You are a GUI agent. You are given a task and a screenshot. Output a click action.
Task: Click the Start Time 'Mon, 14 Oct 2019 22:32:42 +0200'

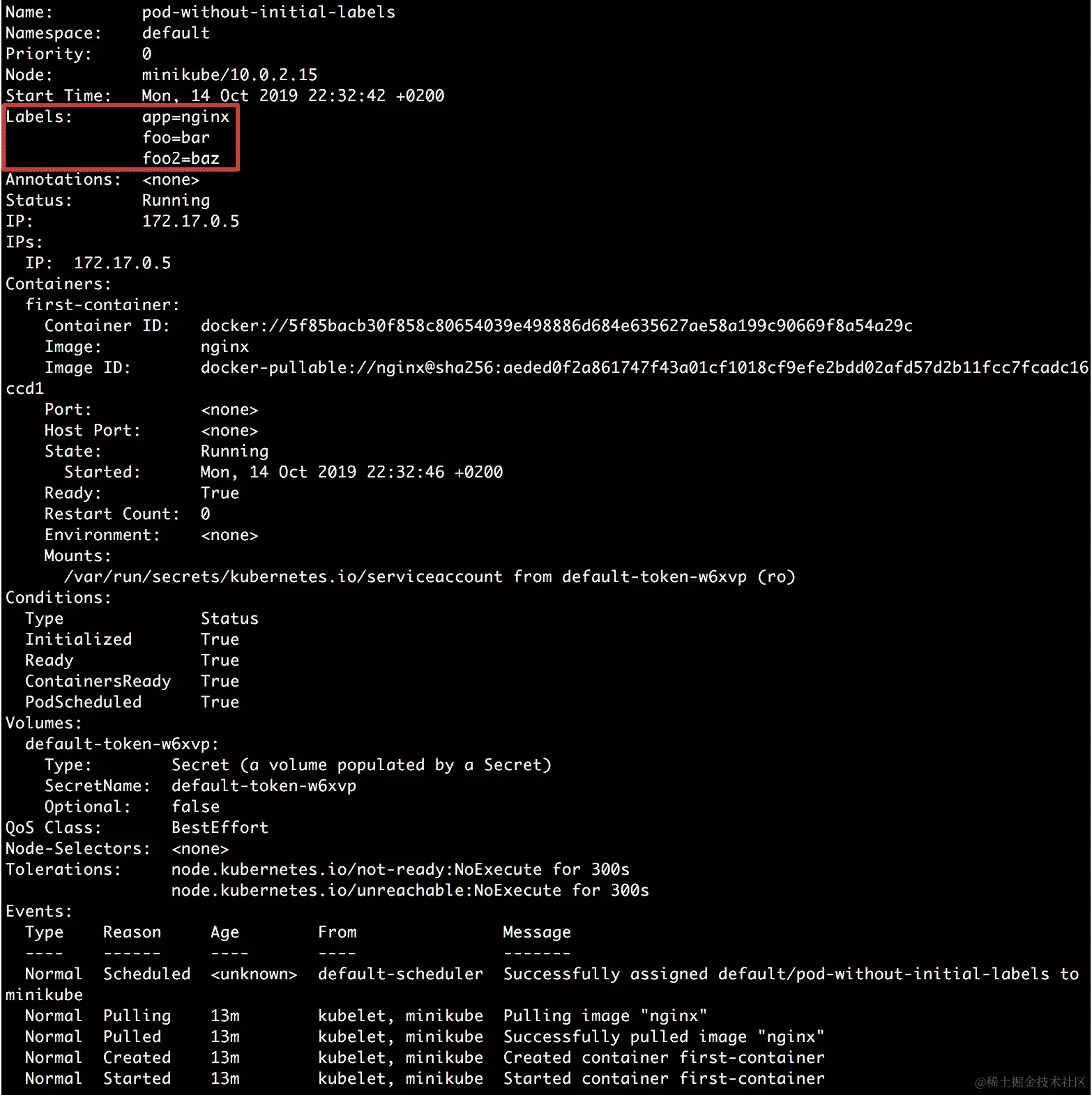pyautogui.click(x=293, y=95)
